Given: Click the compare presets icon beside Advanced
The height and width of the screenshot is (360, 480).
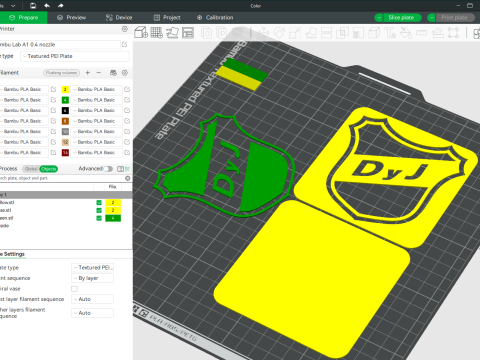Looking at the screenshot, I should 120,169.
